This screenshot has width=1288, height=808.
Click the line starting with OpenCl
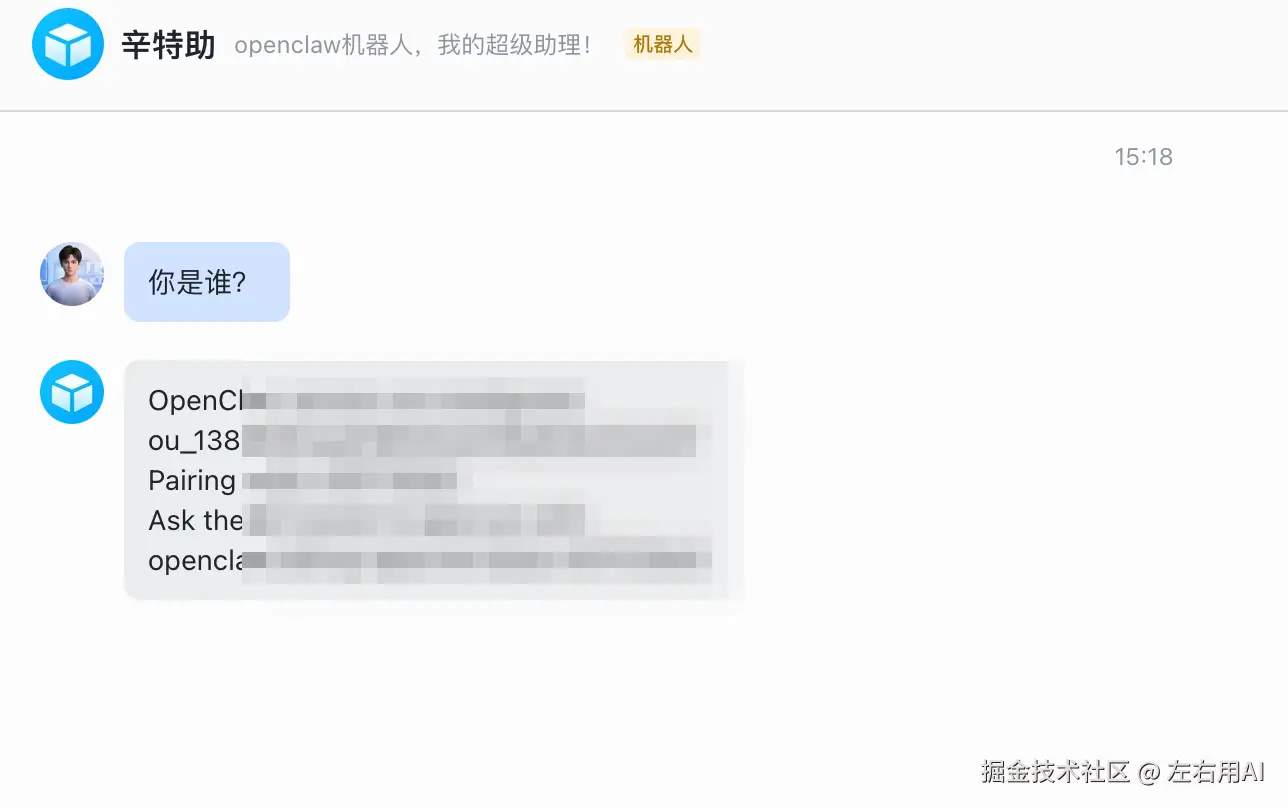(x=366, y=400)
